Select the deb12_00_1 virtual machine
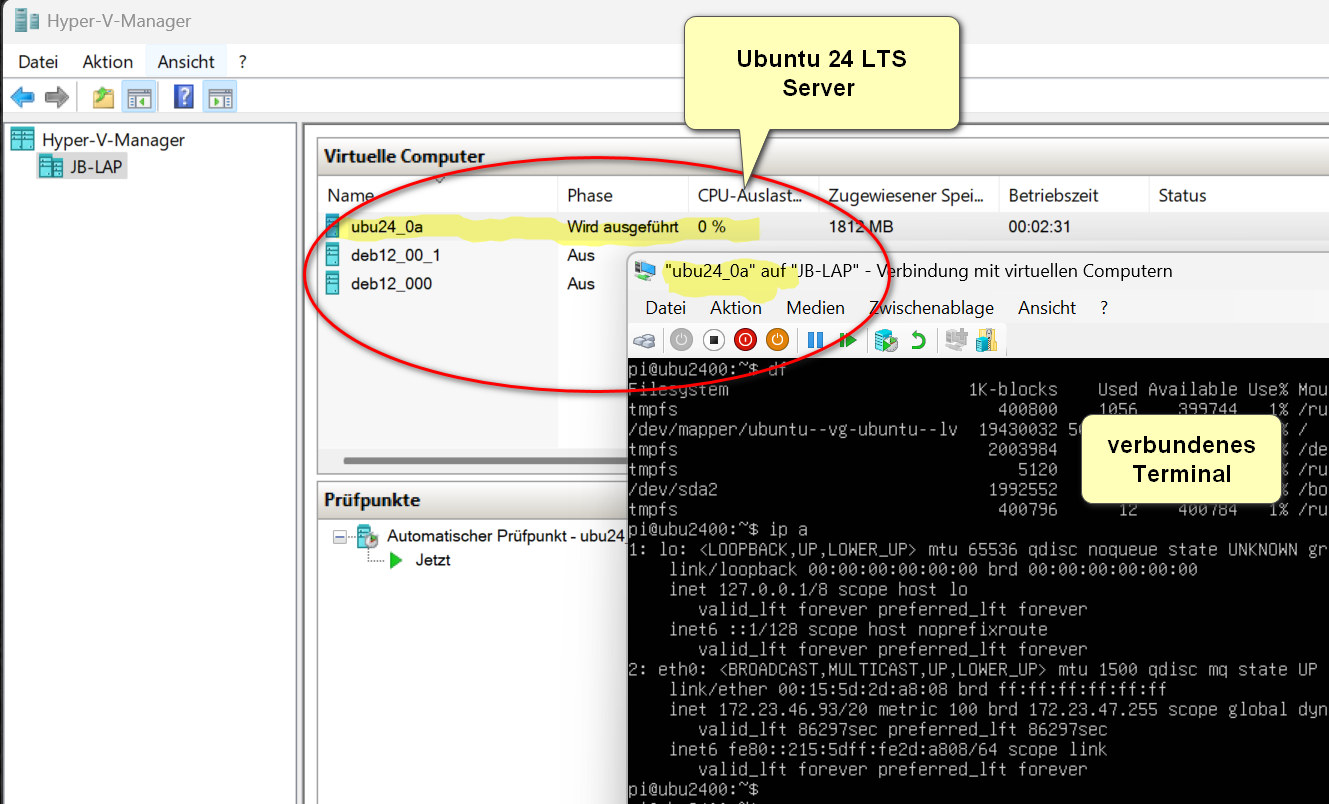Viewport: 1329px width, 804px height. click(395, 256)
